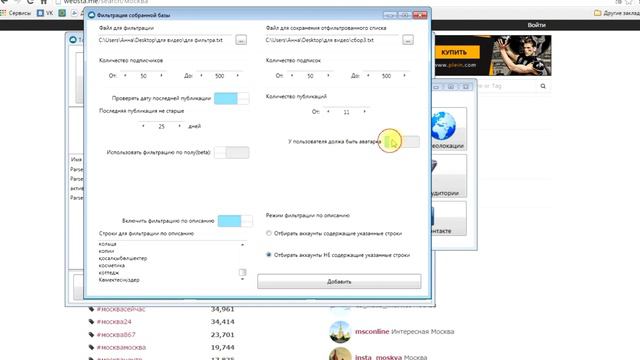Click msconline profile avatar thumbnail
640x360 pixels.
click(x=340, y=332)
